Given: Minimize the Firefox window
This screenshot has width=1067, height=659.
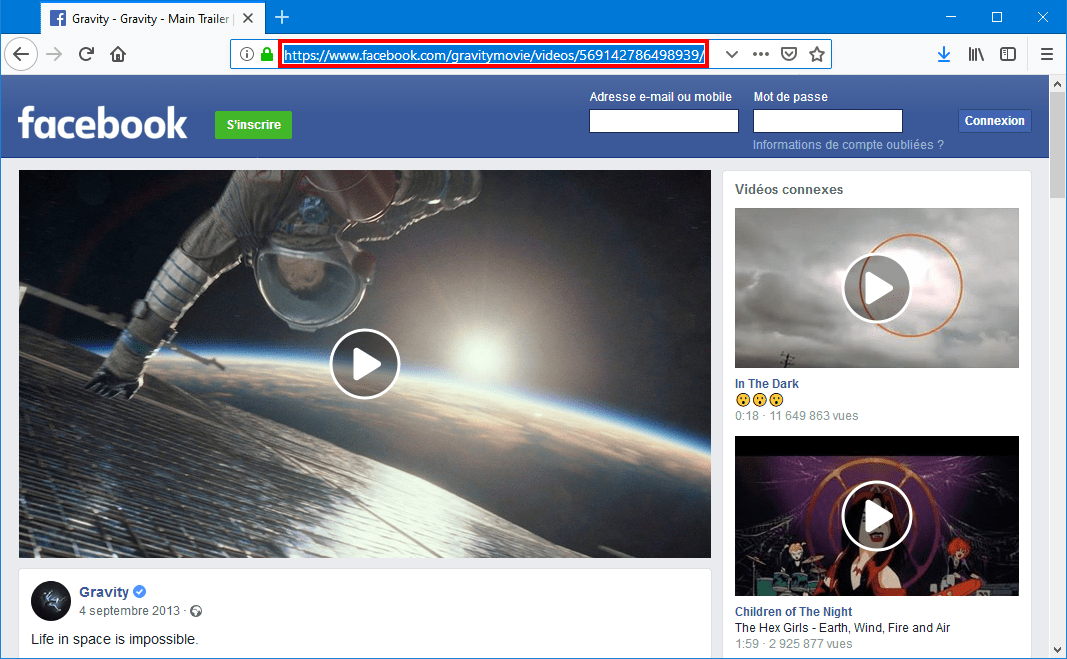Looking at the screenshot, I should pyautogui.click(x=951, y=17).
